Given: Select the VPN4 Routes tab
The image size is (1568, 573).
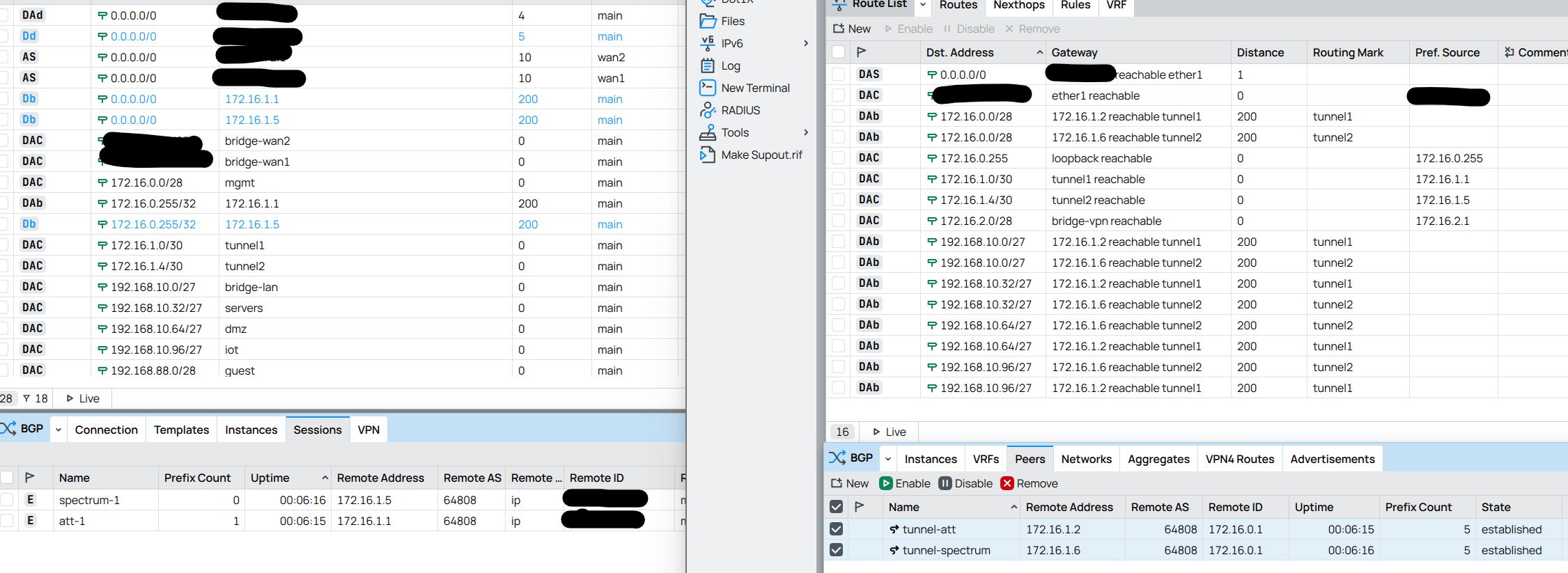Looking at the screenshot, I should pyautogui.click(x=1240, y=459).
